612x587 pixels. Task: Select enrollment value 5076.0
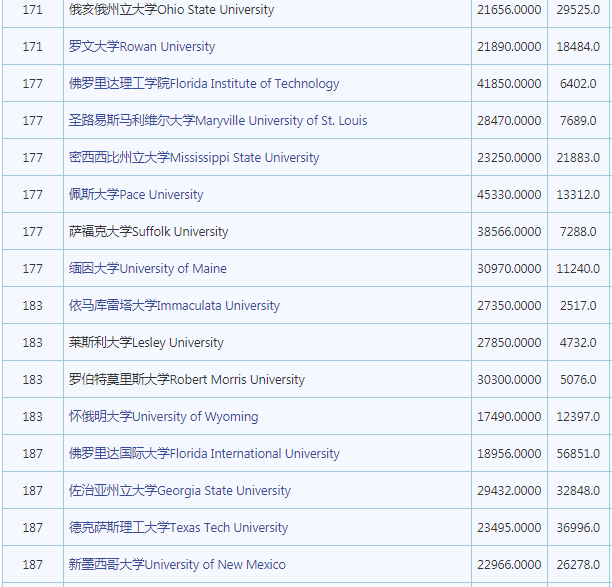(x=578, y=380)
